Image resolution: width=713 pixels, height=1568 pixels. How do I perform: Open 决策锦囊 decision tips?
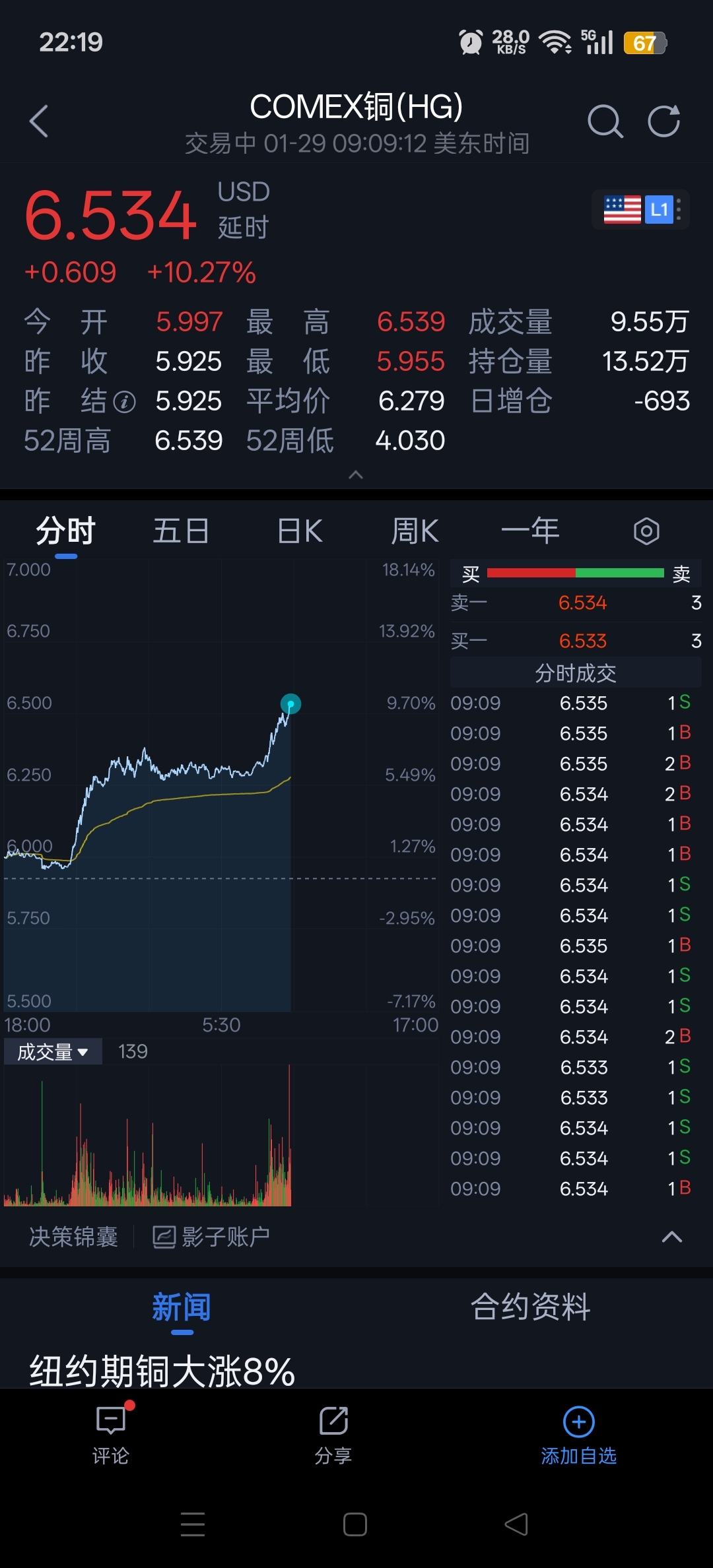[73, 1236]
